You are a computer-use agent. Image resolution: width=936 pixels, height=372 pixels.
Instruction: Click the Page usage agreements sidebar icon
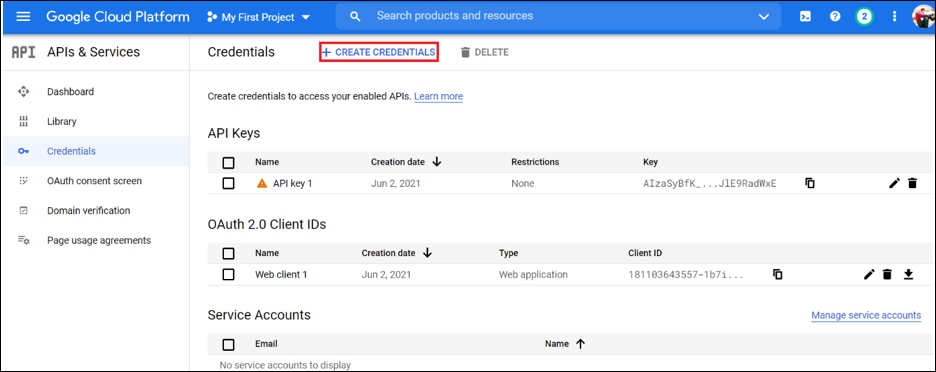23,240
